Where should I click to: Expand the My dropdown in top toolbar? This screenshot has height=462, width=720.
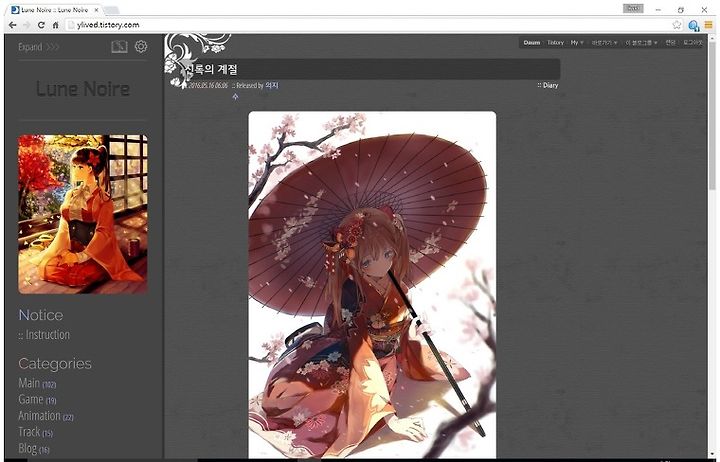[x=577, y=43]
